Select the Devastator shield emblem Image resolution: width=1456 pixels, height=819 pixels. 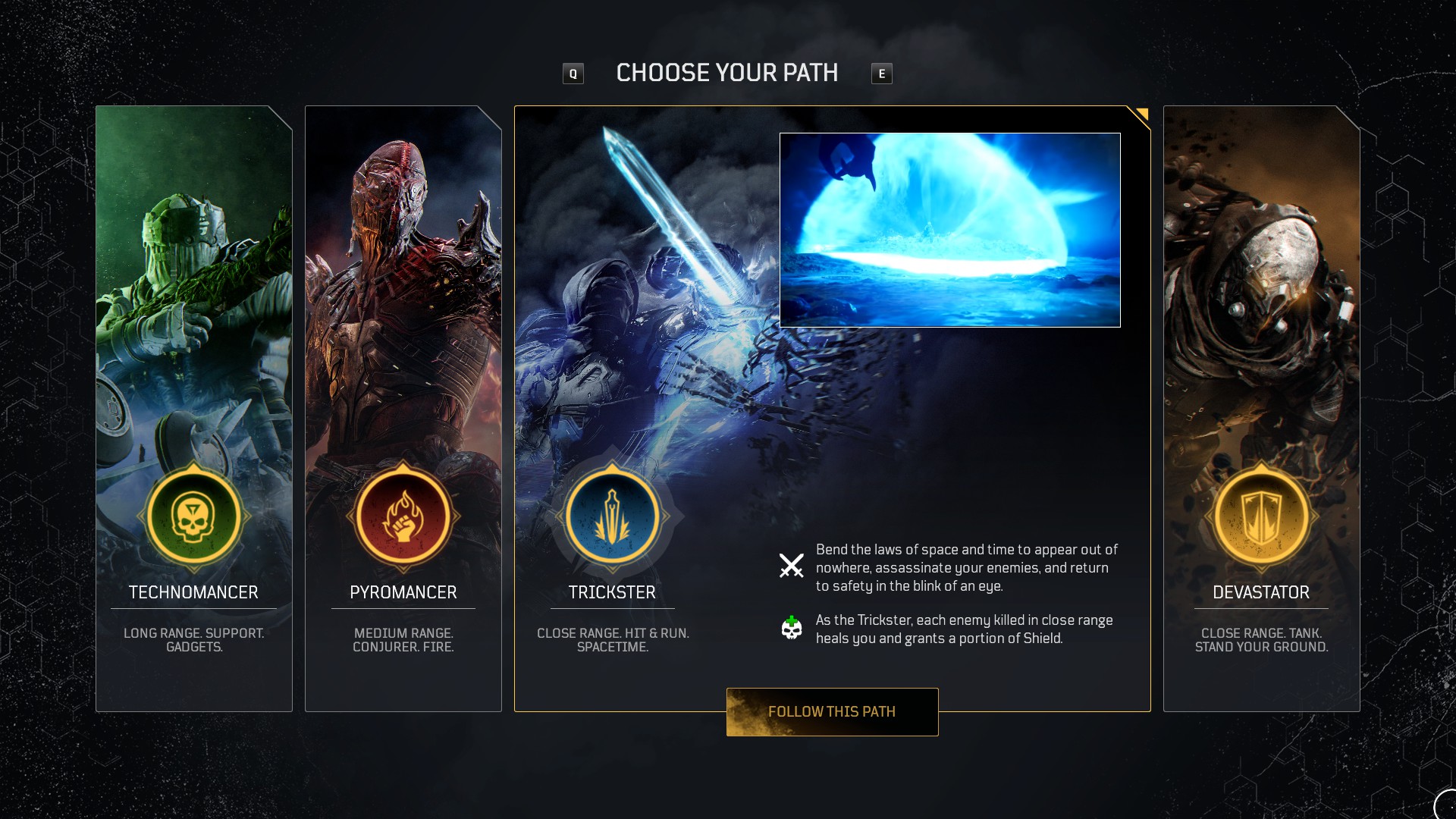[1262, 516]
